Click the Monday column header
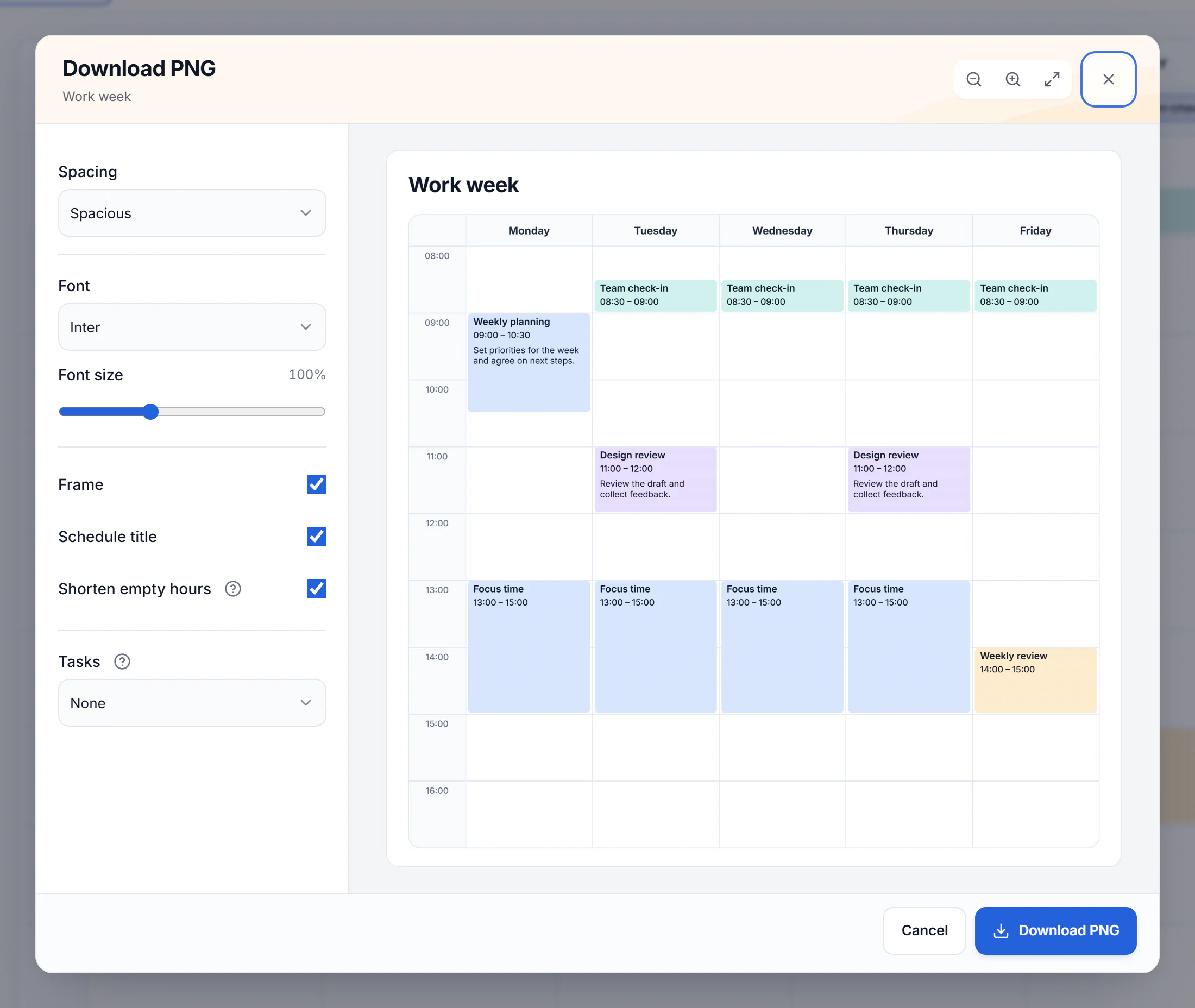 [x=529, y=231]
